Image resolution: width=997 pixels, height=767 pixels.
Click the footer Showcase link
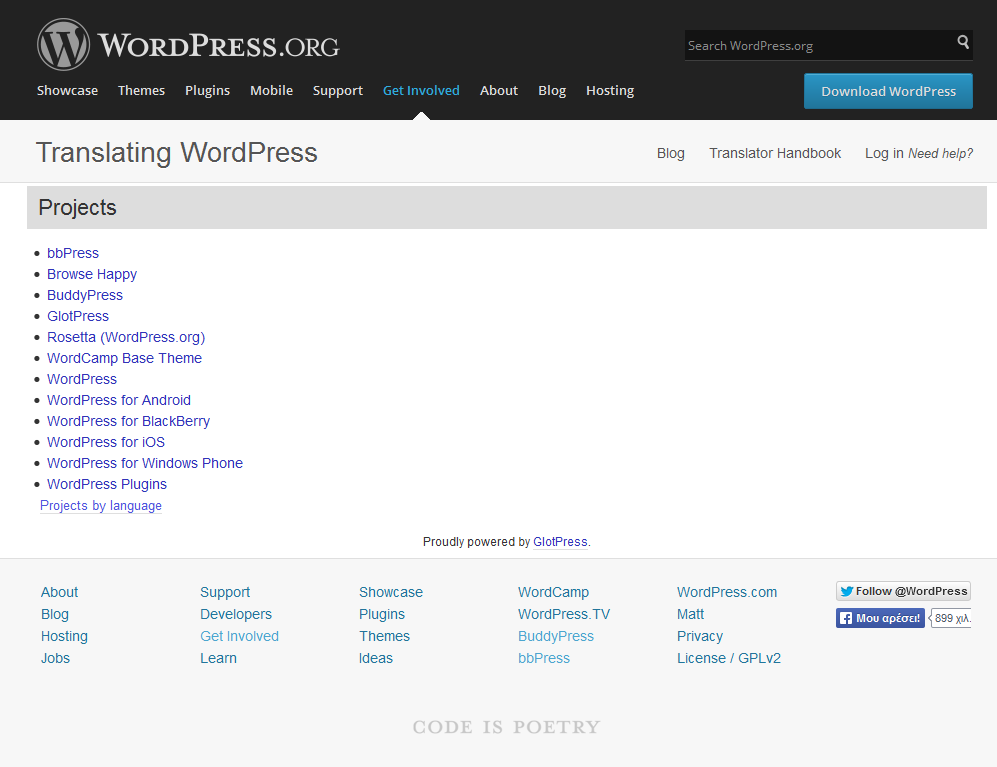[391, 592]
